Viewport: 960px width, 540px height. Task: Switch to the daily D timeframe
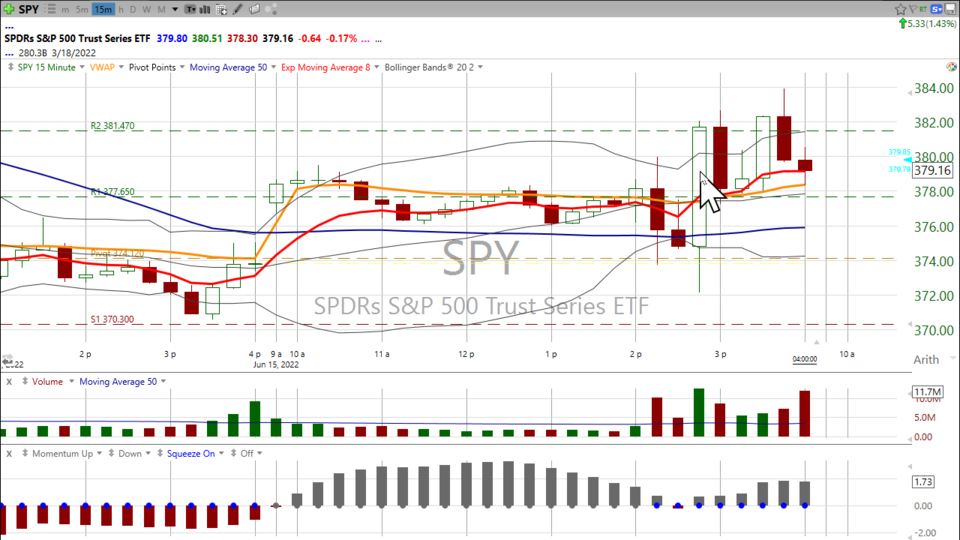132,9
